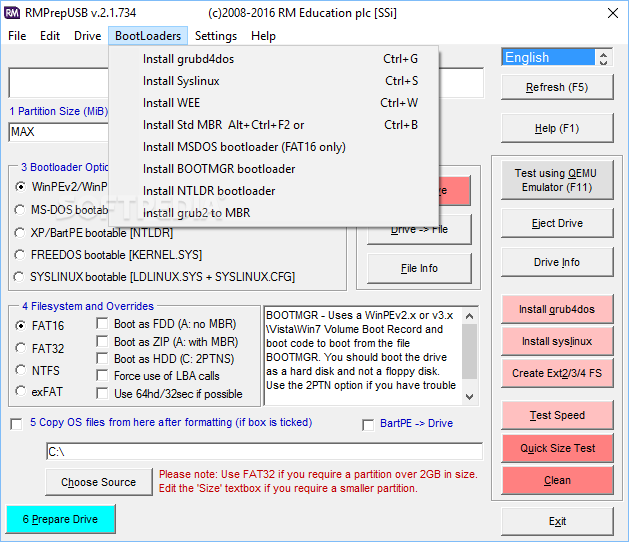Close the BootLoaders menu
Image resolution: width=629 pixels, height=542 pixels.
point(148,36)
